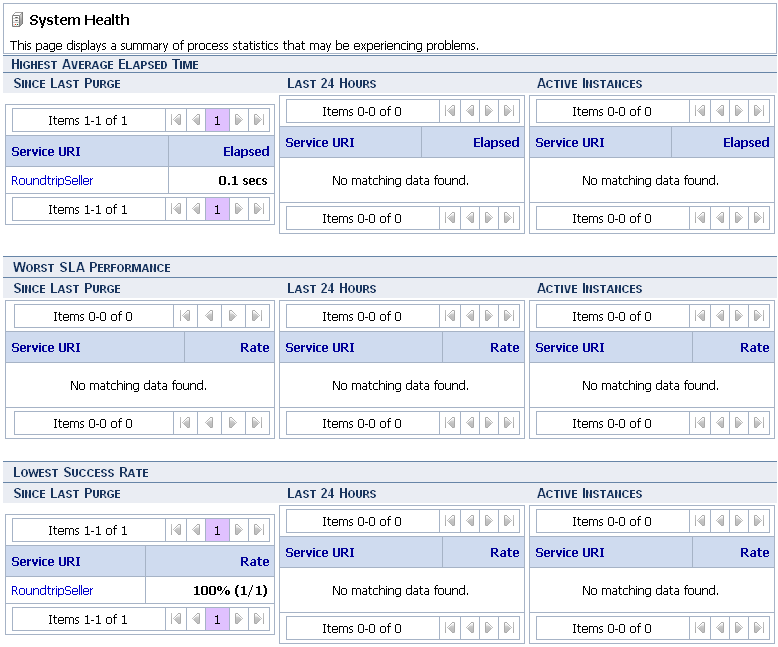
Task: Select page 1 in bottom paginator of Lowest Success Rate Since Last Purge
Action: (217, 620)
